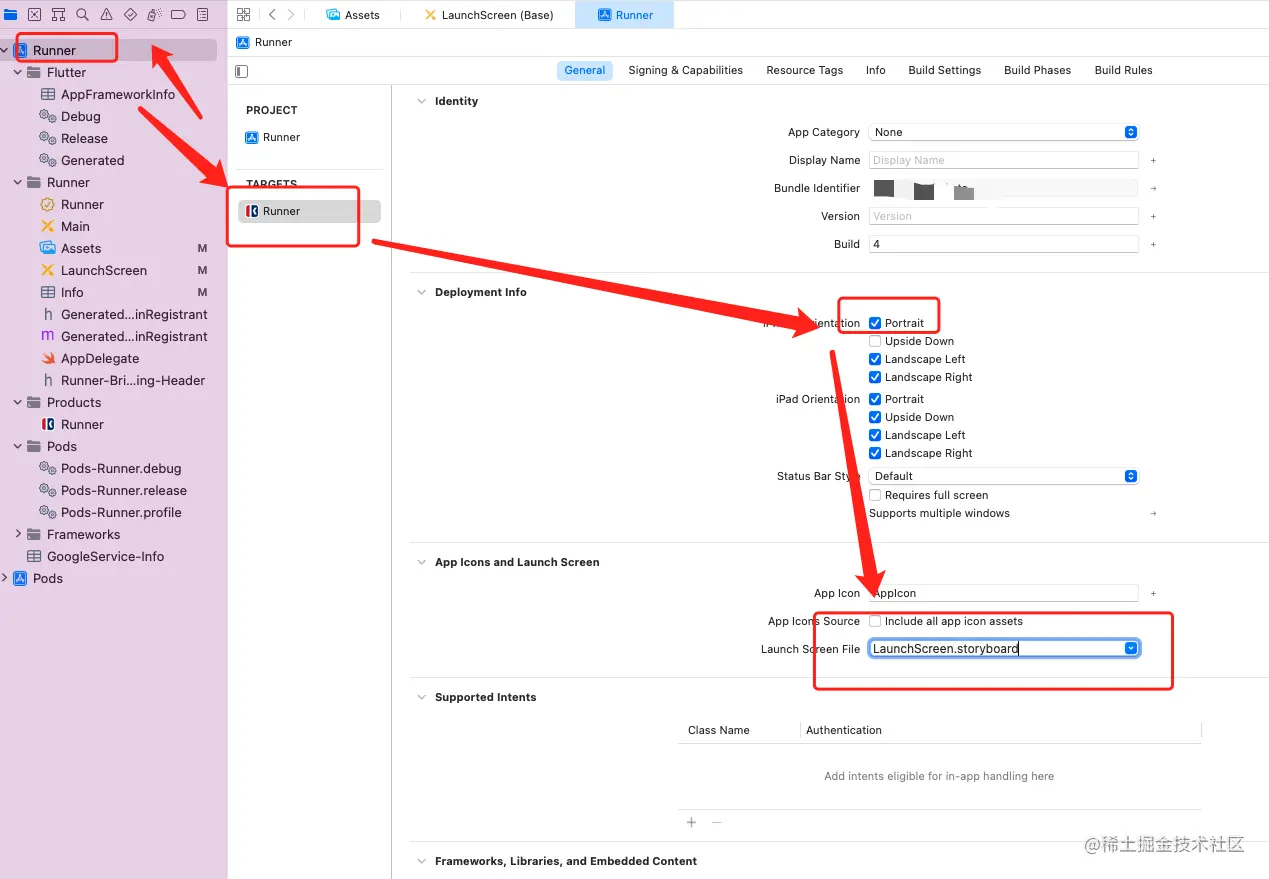Open the LaunchScreen (Base) editor tab

point(488,15)
